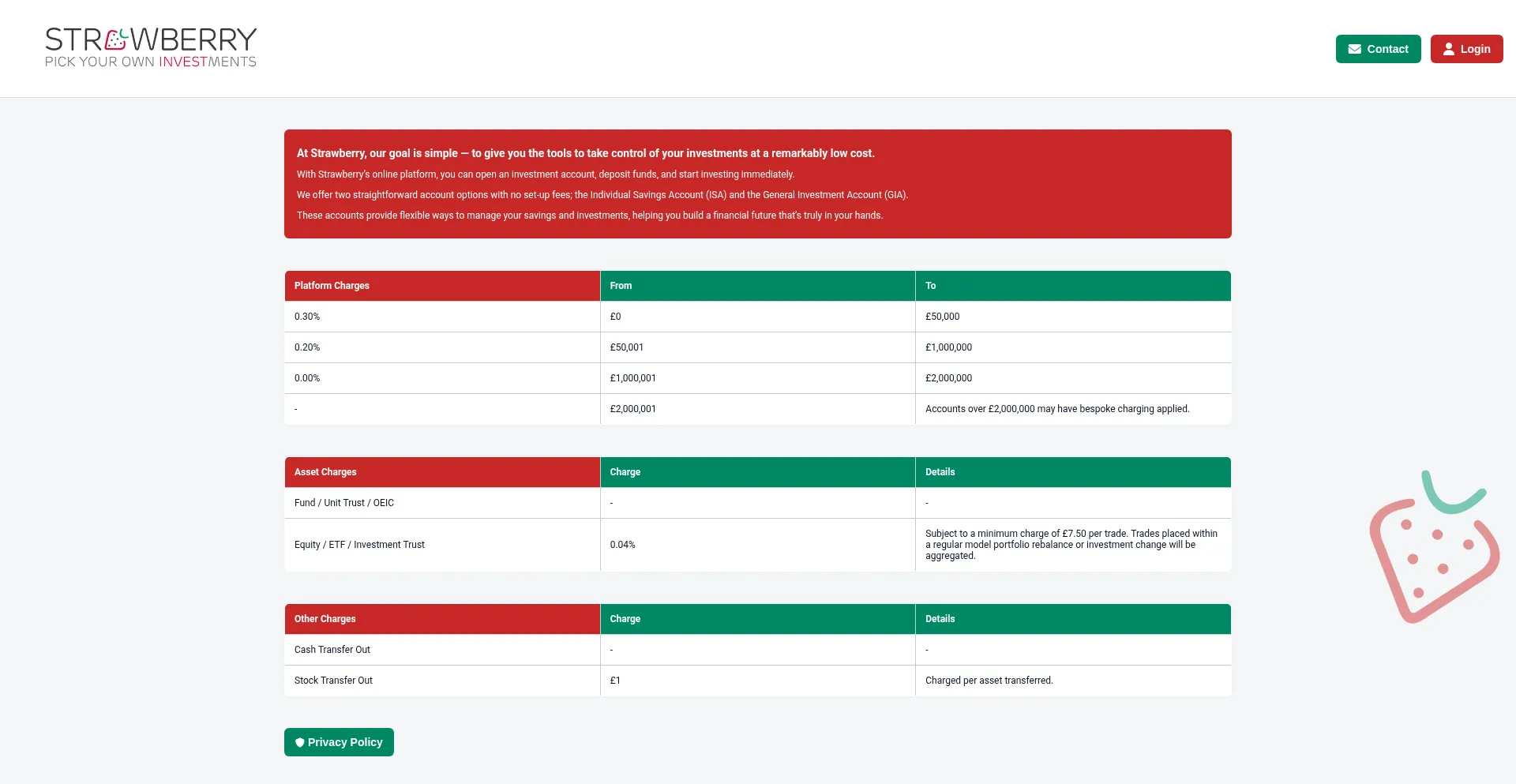The width and height of the screenshot is (1516, 784).
Task: Select the 0.20% platform charge cell
Action: tap(442, 347)
